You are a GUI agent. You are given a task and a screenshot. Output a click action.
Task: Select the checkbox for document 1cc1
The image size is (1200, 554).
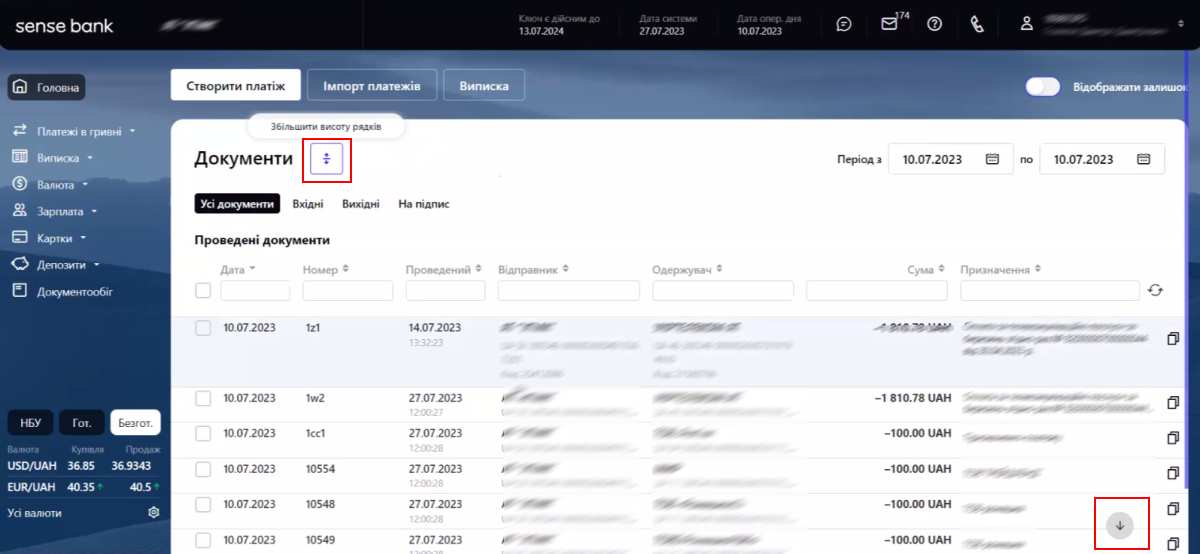click(203, 434)
